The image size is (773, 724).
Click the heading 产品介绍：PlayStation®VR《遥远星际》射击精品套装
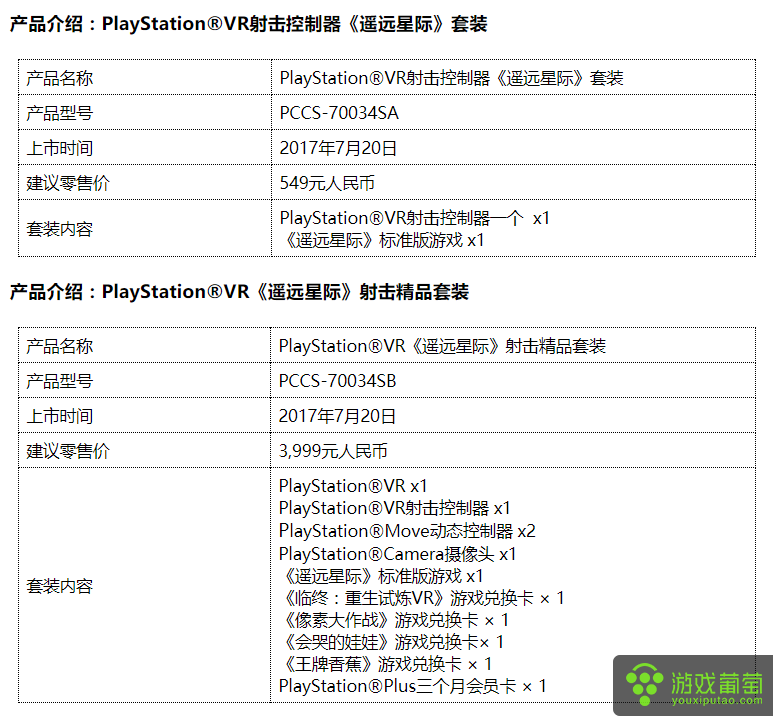point(240,292)
